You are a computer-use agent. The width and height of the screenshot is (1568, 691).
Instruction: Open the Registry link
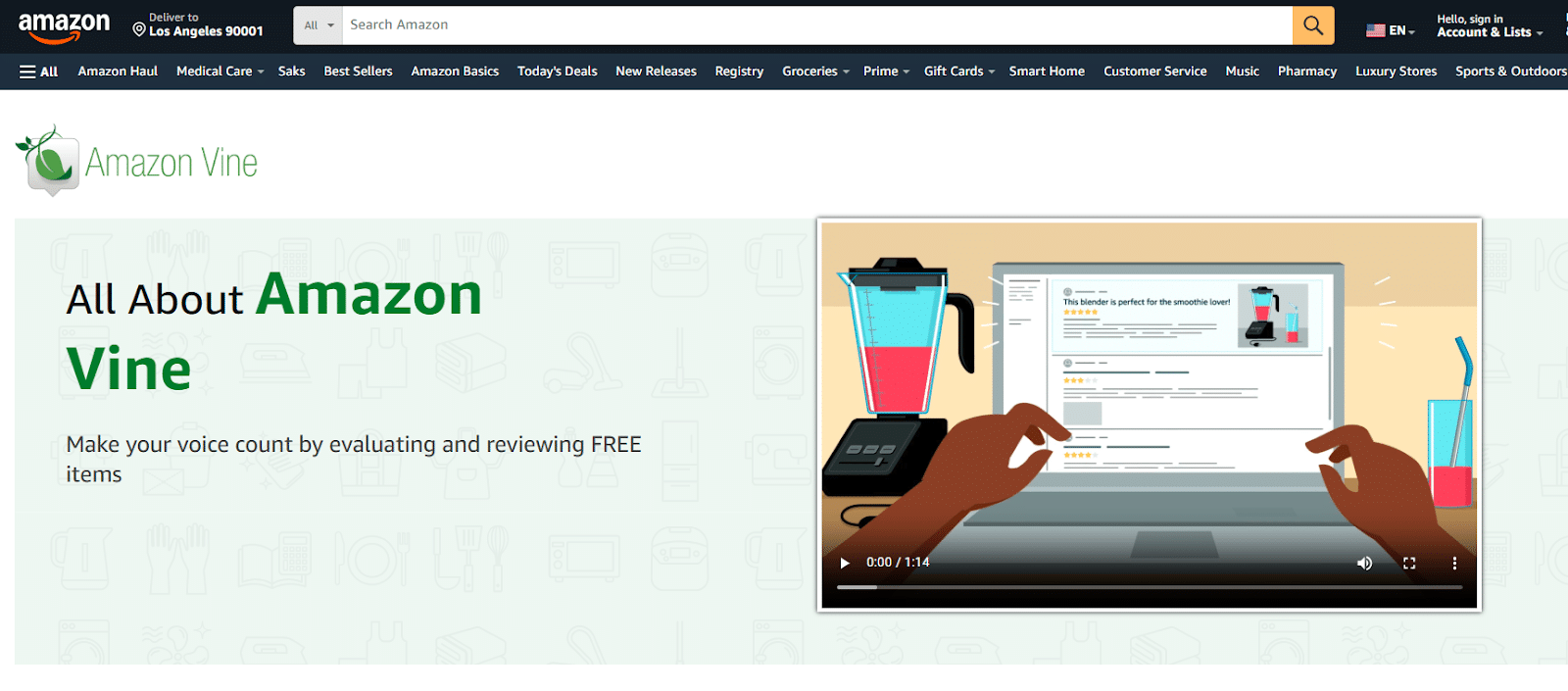[x=739, y=72]
